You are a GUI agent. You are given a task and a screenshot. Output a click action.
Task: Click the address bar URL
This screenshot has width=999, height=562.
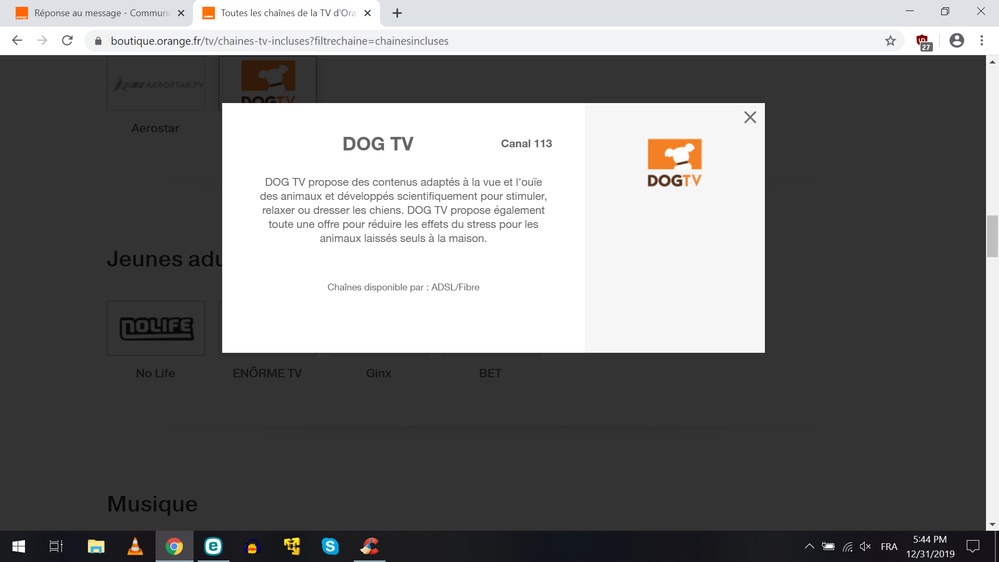pyautogui.click(x=279, y=41)
